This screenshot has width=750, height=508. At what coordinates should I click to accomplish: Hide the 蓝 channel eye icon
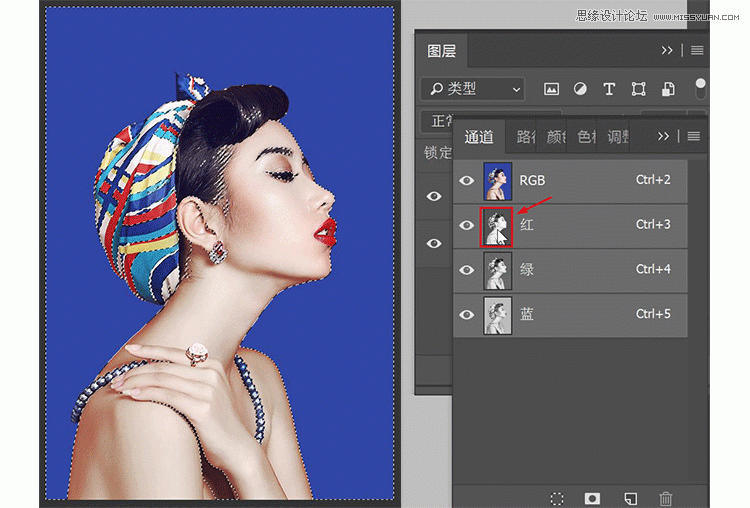click(x=466, y=315)
